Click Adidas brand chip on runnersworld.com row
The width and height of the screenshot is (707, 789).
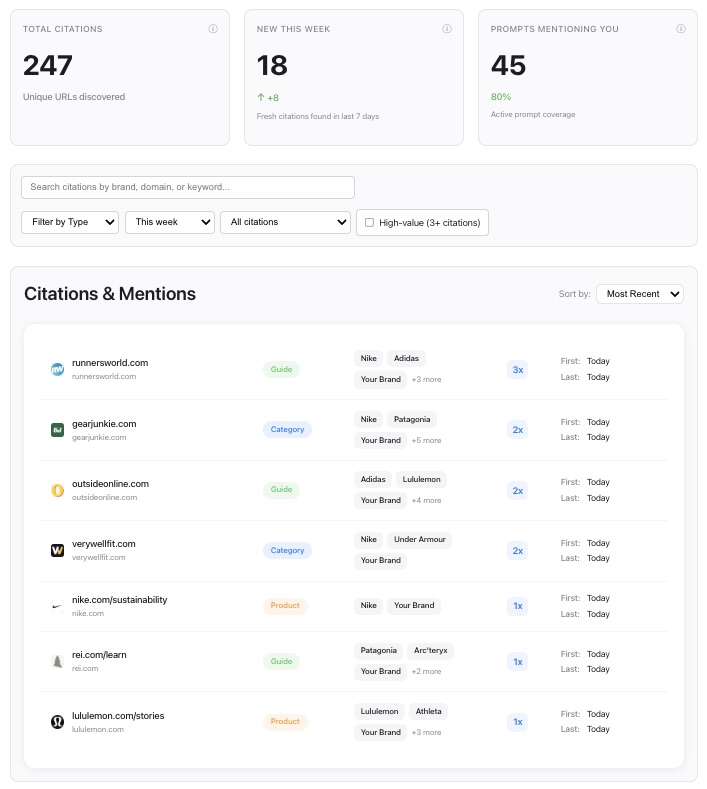point(406,358)
